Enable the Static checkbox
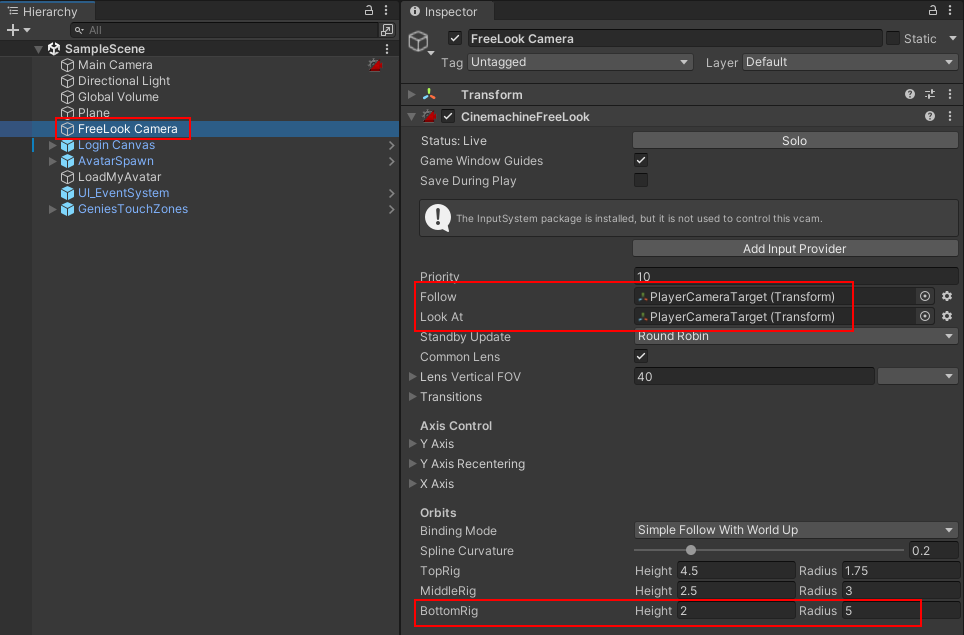The height and width of the screenshot is (635, 964). [x=893, y=38]
